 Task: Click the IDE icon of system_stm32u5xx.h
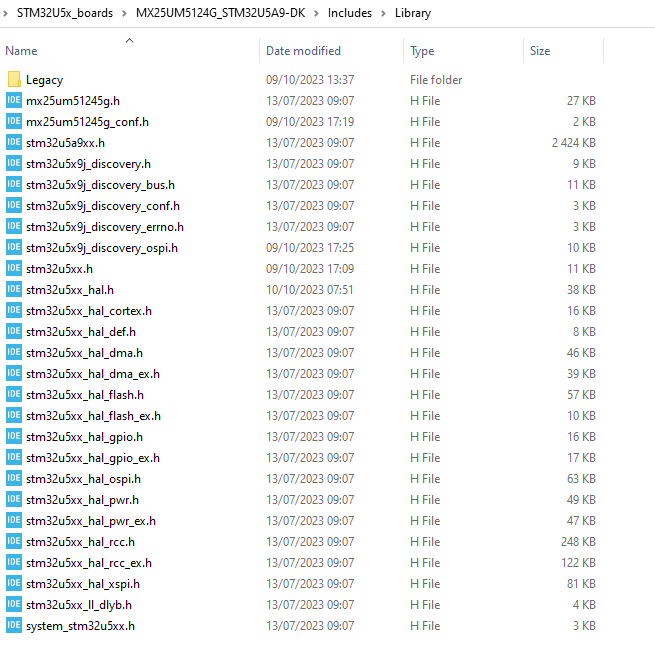pyautogui.click(x=14, y=625)
